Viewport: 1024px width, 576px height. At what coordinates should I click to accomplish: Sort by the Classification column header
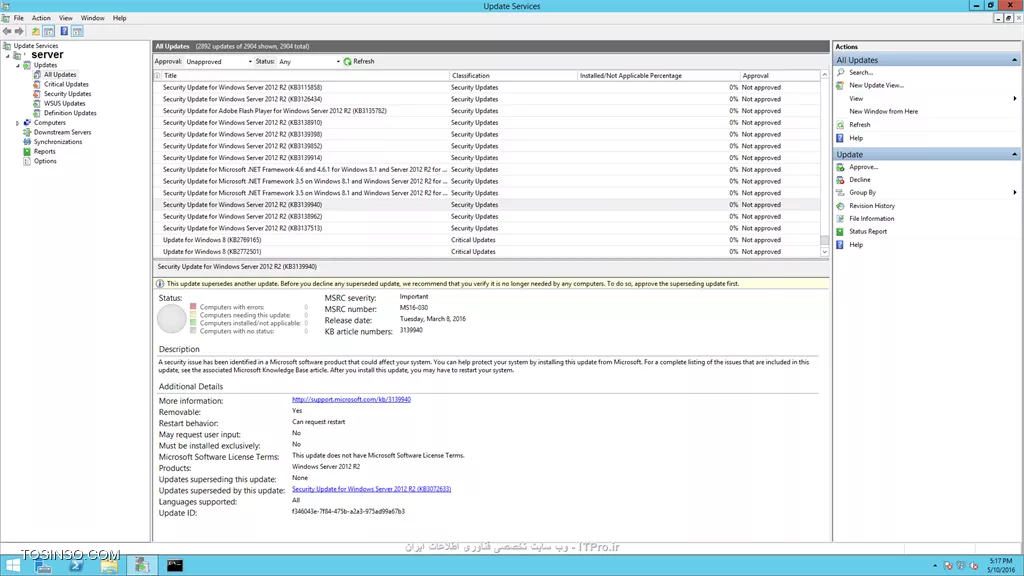point(513,76)
